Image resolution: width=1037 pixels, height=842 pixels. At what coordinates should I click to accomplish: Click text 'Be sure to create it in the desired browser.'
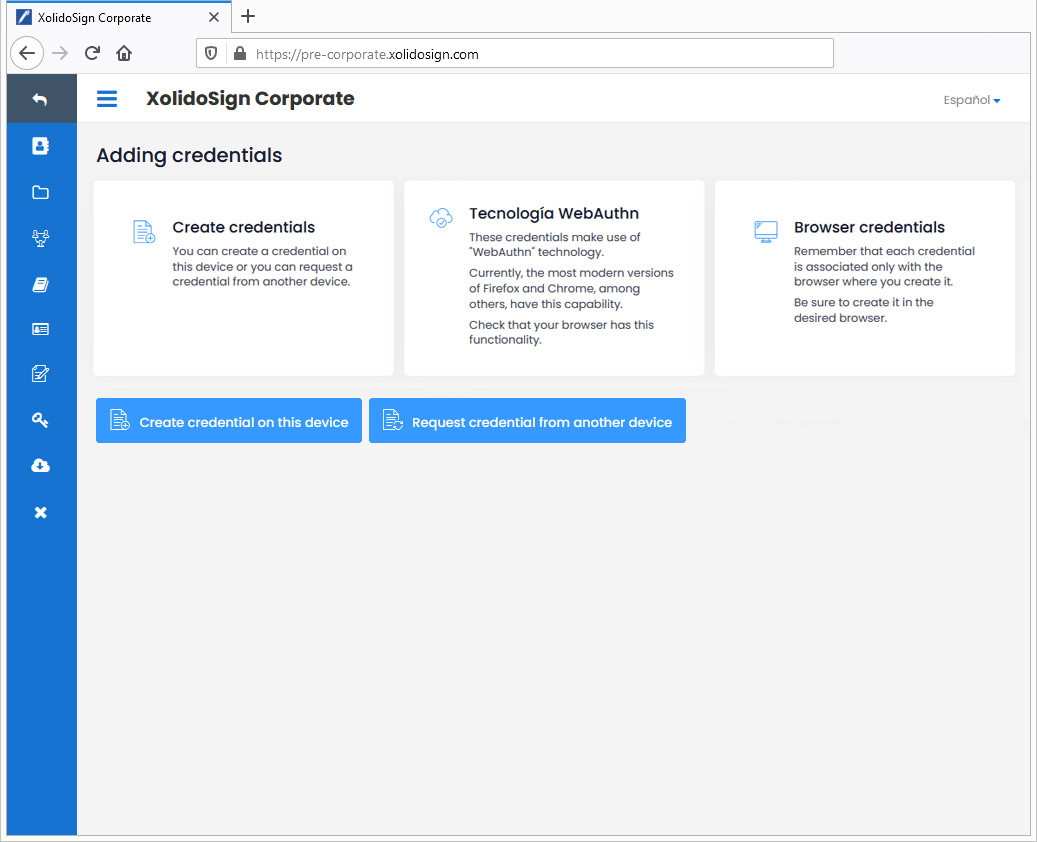pos(863,310)
